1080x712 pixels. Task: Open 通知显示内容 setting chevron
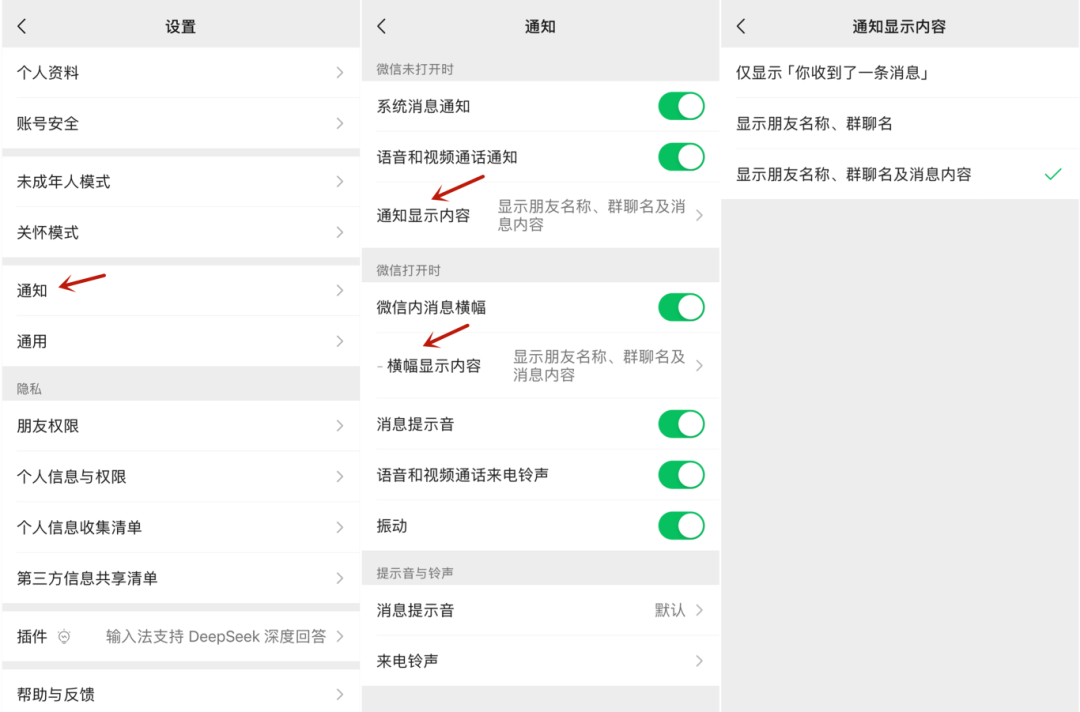[699, 216]
